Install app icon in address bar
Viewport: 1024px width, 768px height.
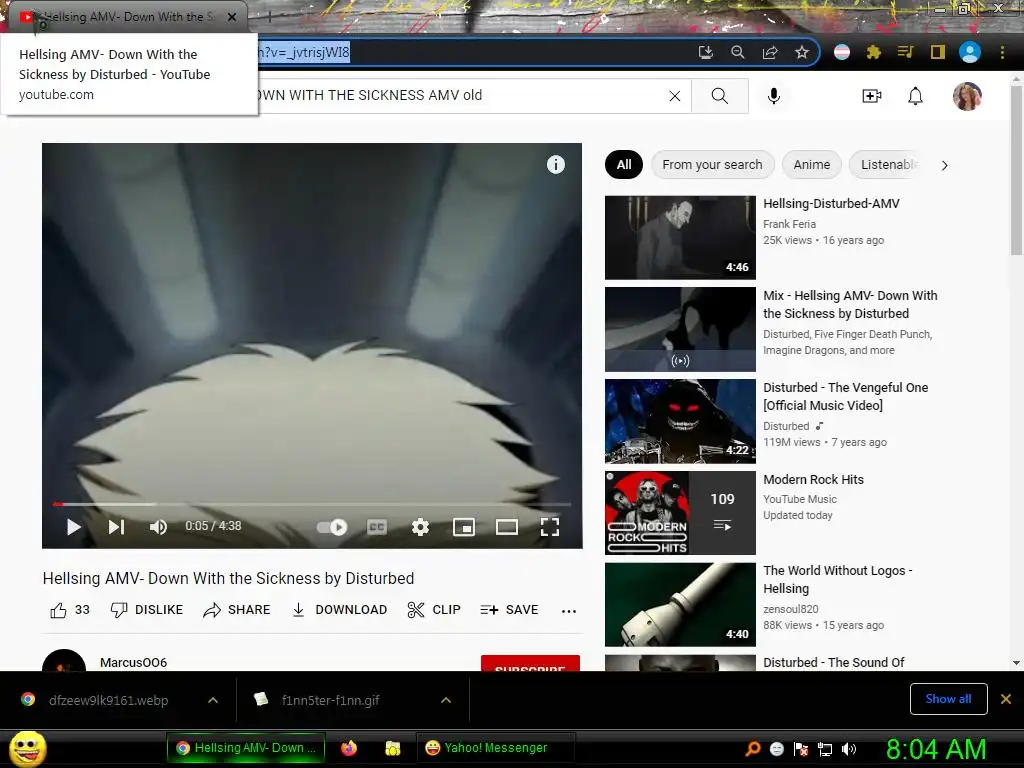pyautogui.click(x=706, y=52)
